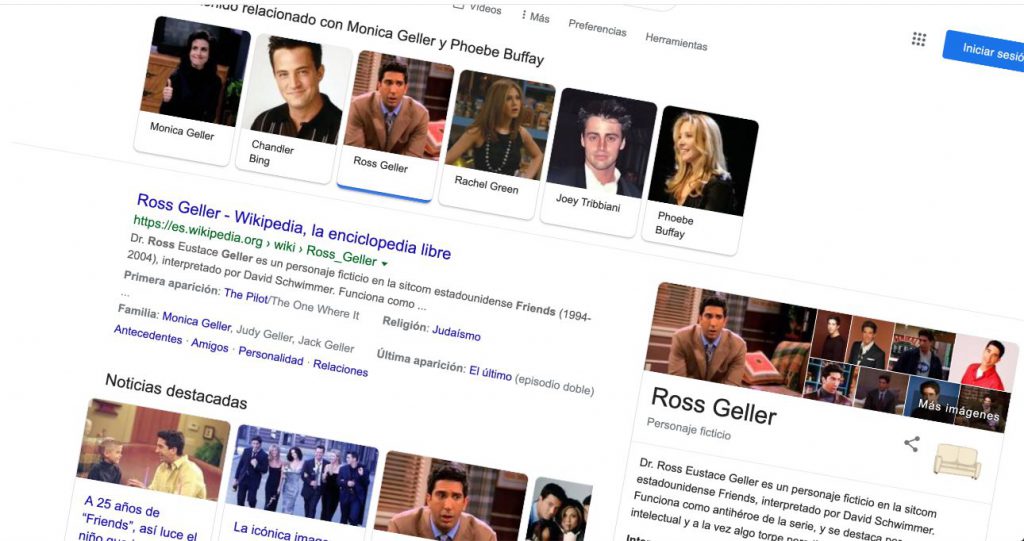Viewport: 1024px width, 541px height.
Task: Switch to the Vídeos search tab
Action: coord(477,8)
